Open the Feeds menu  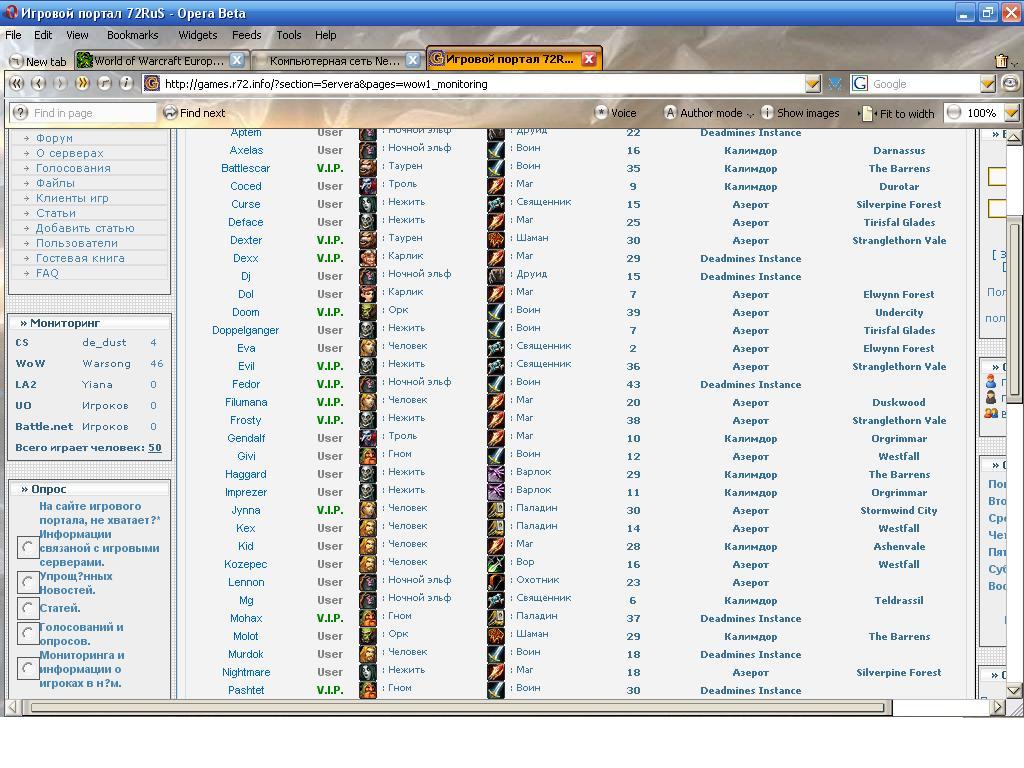tap(246, 35)
